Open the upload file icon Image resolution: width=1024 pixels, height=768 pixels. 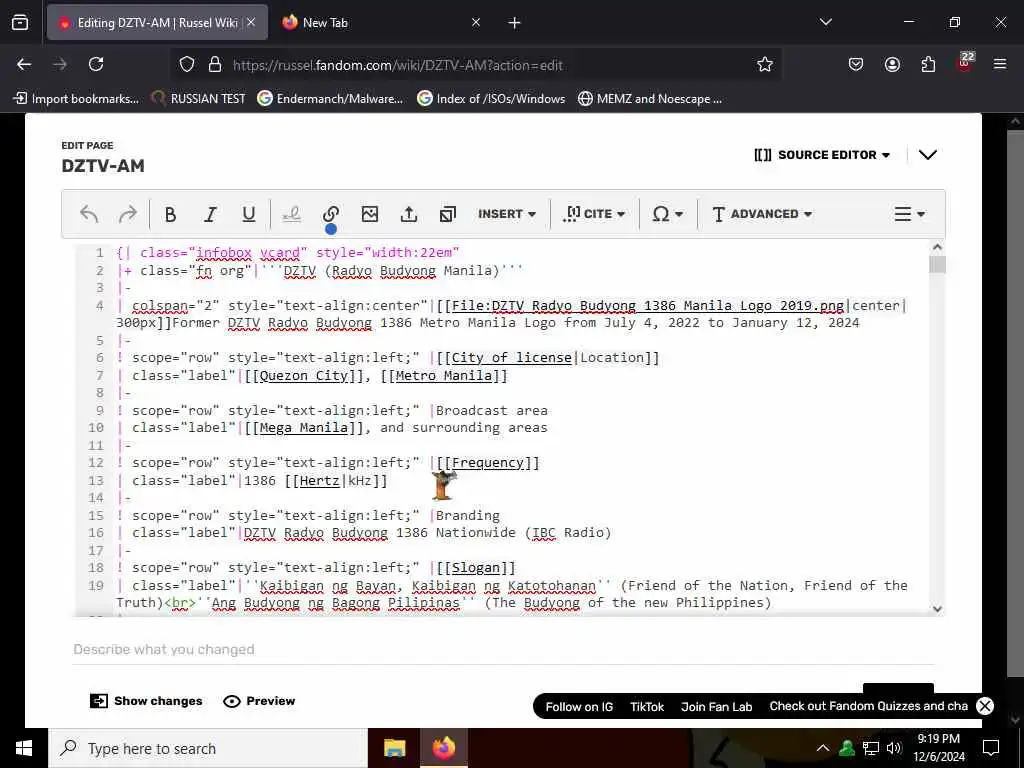[x=409, y=214]
